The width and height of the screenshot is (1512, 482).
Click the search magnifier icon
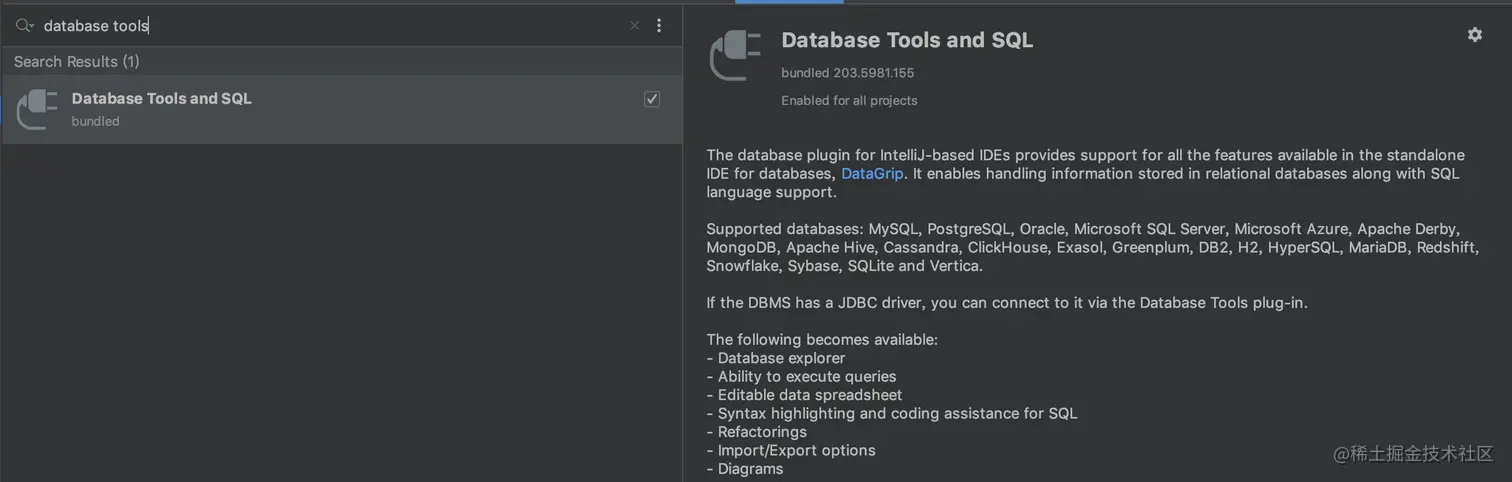click(24, 26)
